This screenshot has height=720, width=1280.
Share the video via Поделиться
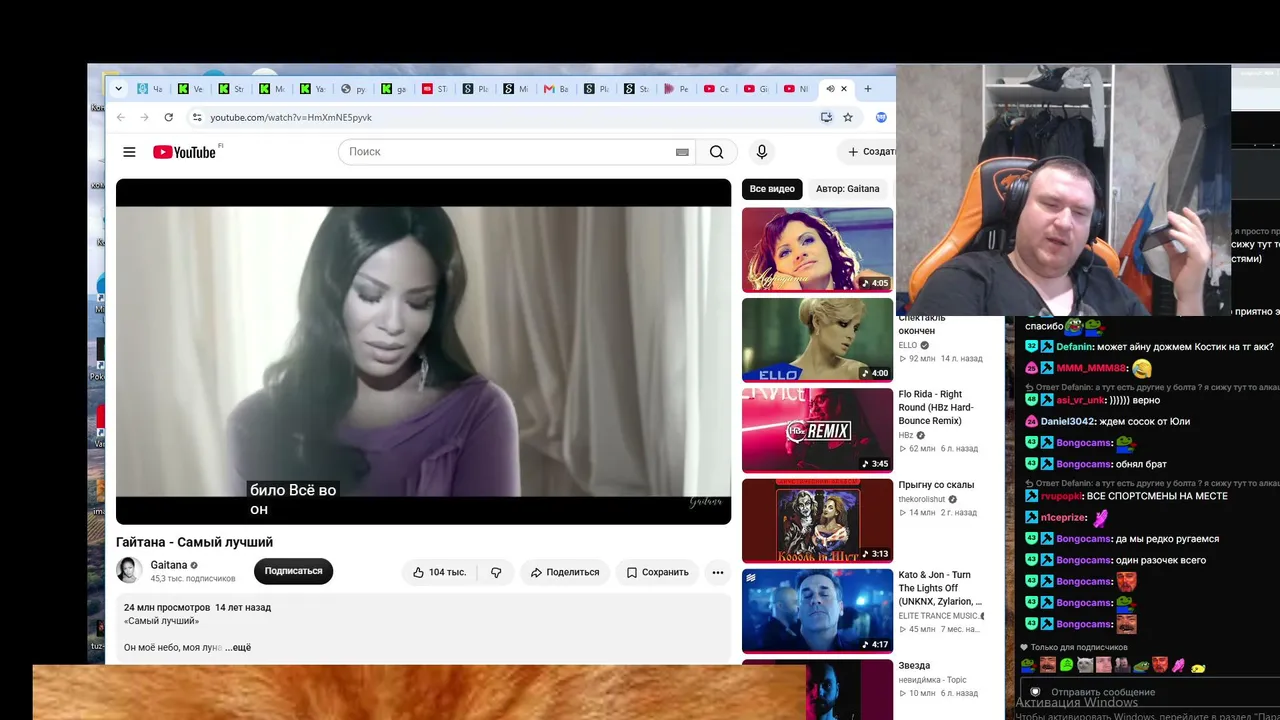565,572
